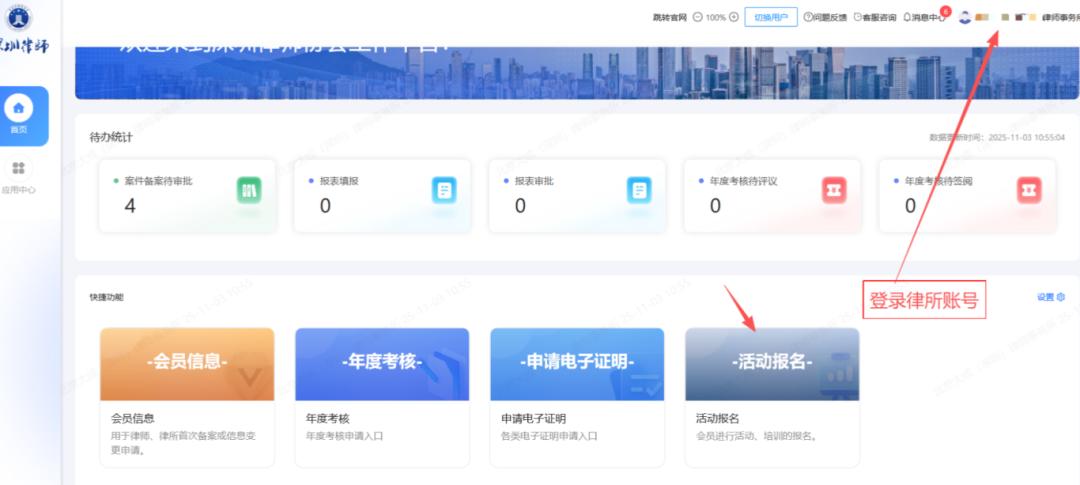
Task: Click the red 年度考核待评议 icon
Action: (834, 189)
